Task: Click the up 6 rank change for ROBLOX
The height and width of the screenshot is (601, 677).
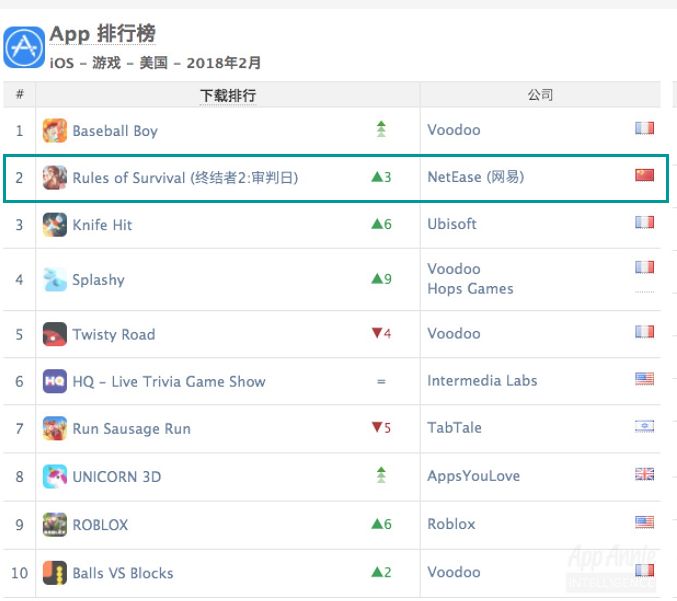Action: click(x=381, y=524)
